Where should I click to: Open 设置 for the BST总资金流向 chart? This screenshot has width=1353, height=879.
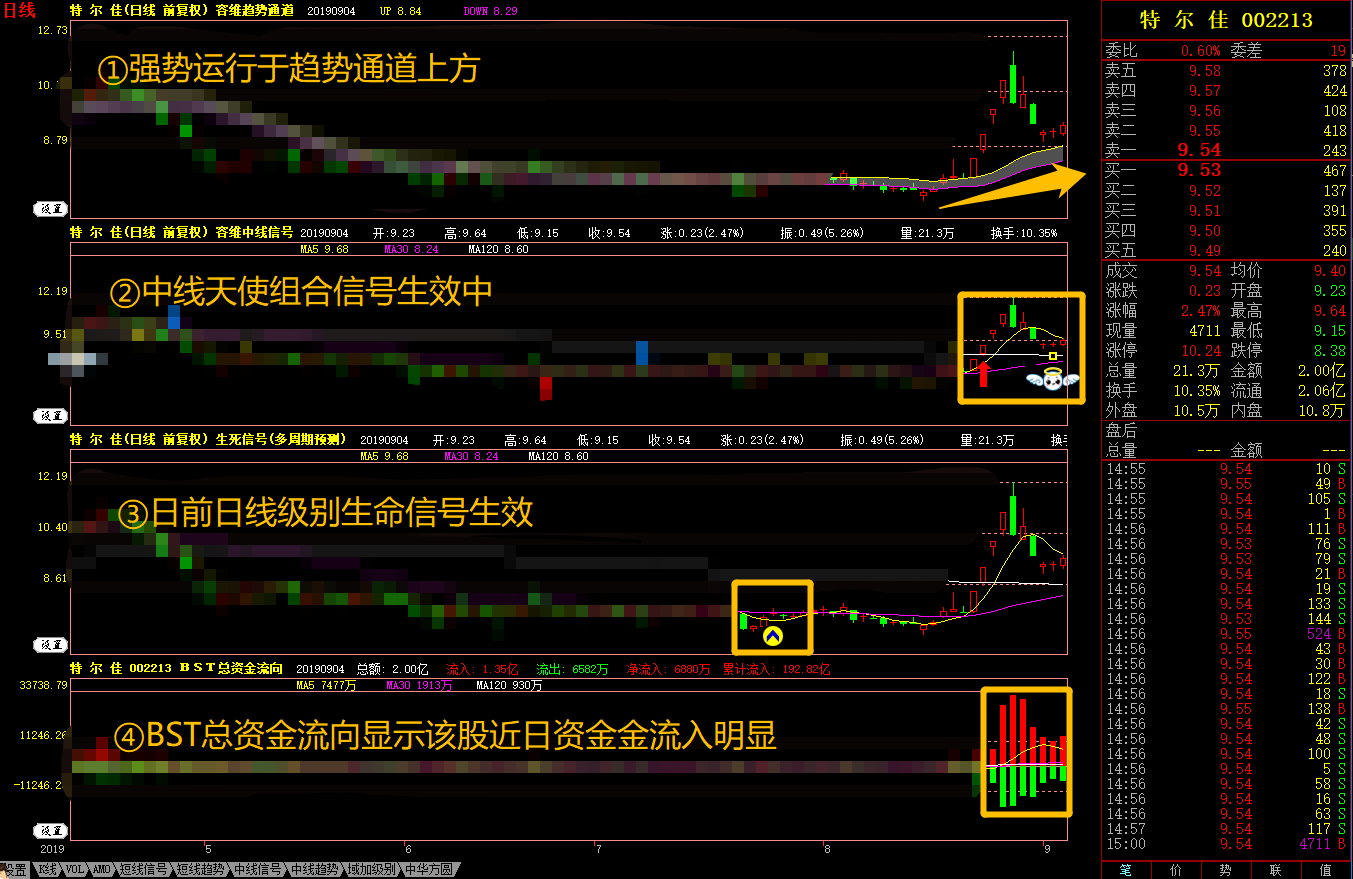[x=51, y=831]
